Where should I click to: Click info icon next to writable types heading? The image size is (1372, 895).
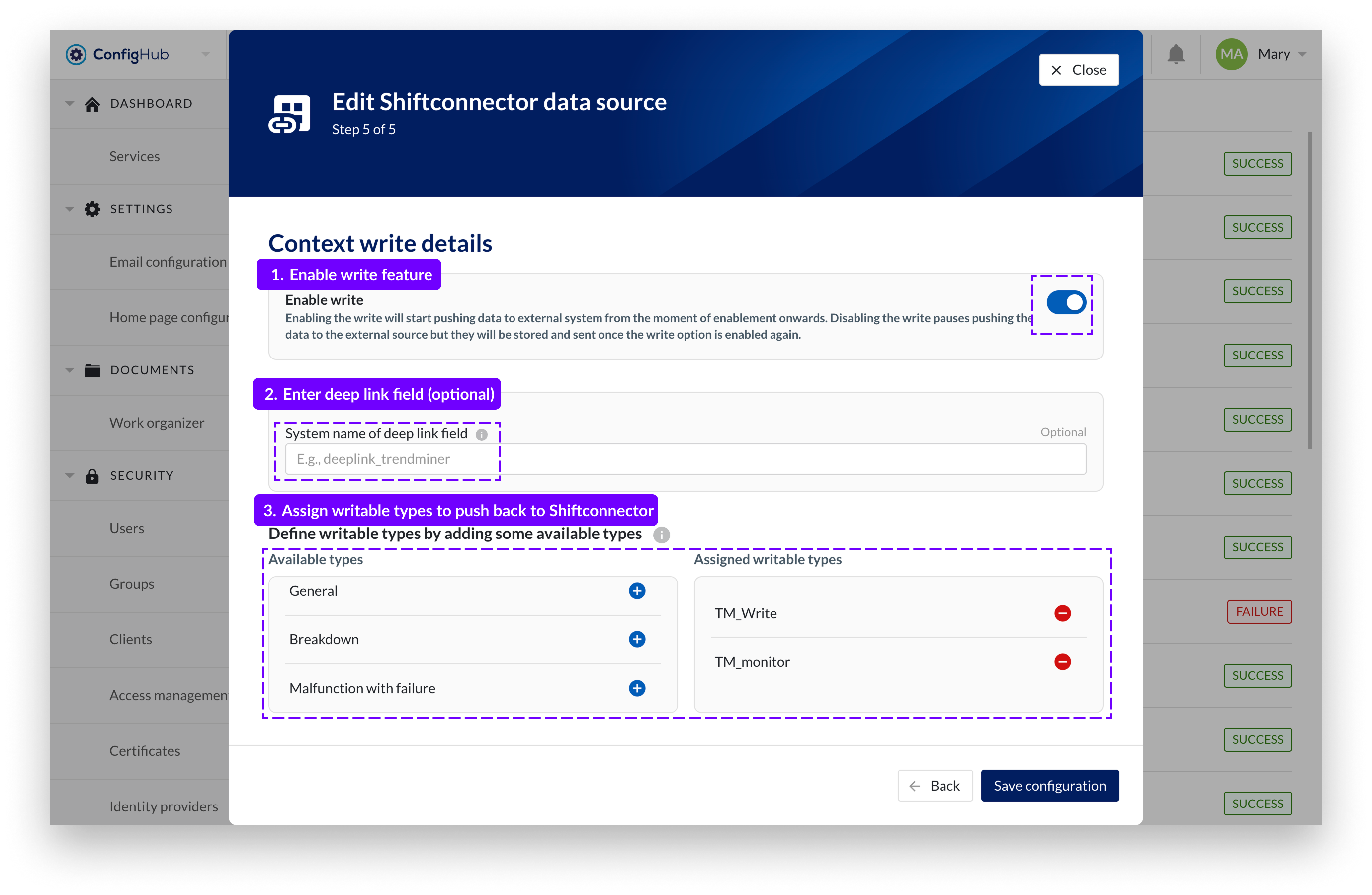661,535
